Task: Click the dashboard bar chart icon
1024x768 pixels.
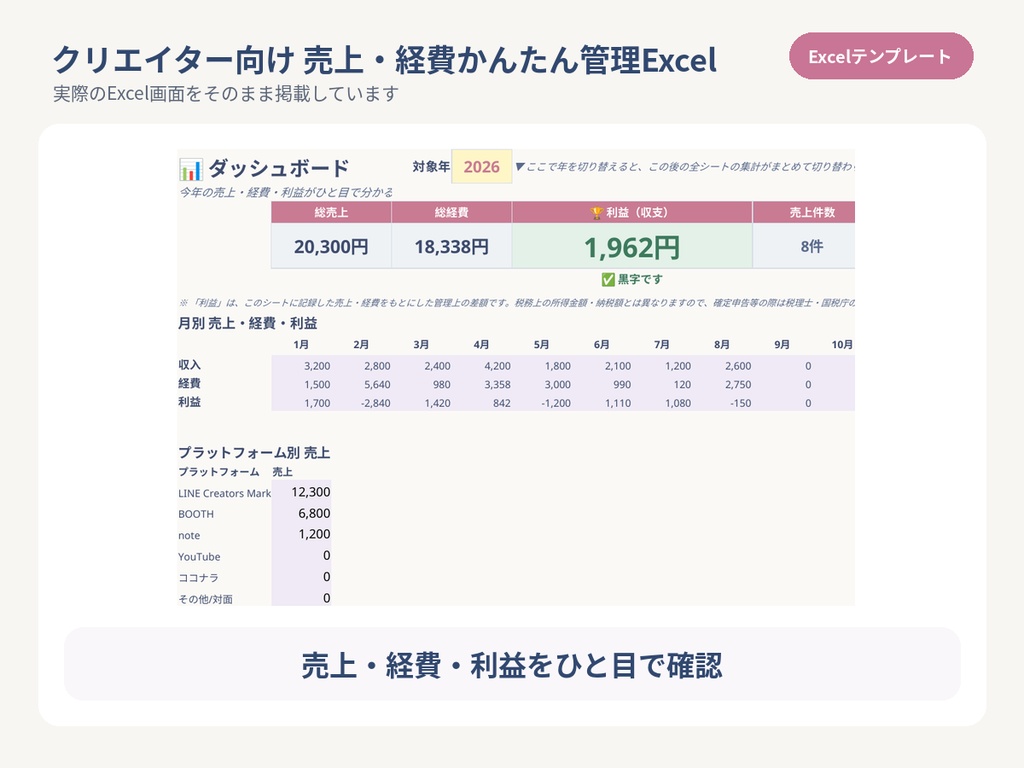Action: [191, 169]
